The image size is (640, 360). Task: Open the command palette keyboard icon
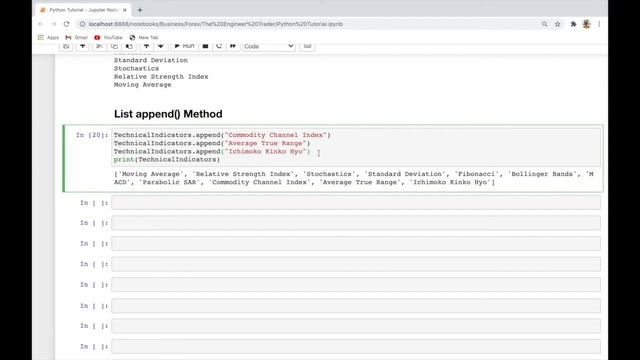coord(307,46)
